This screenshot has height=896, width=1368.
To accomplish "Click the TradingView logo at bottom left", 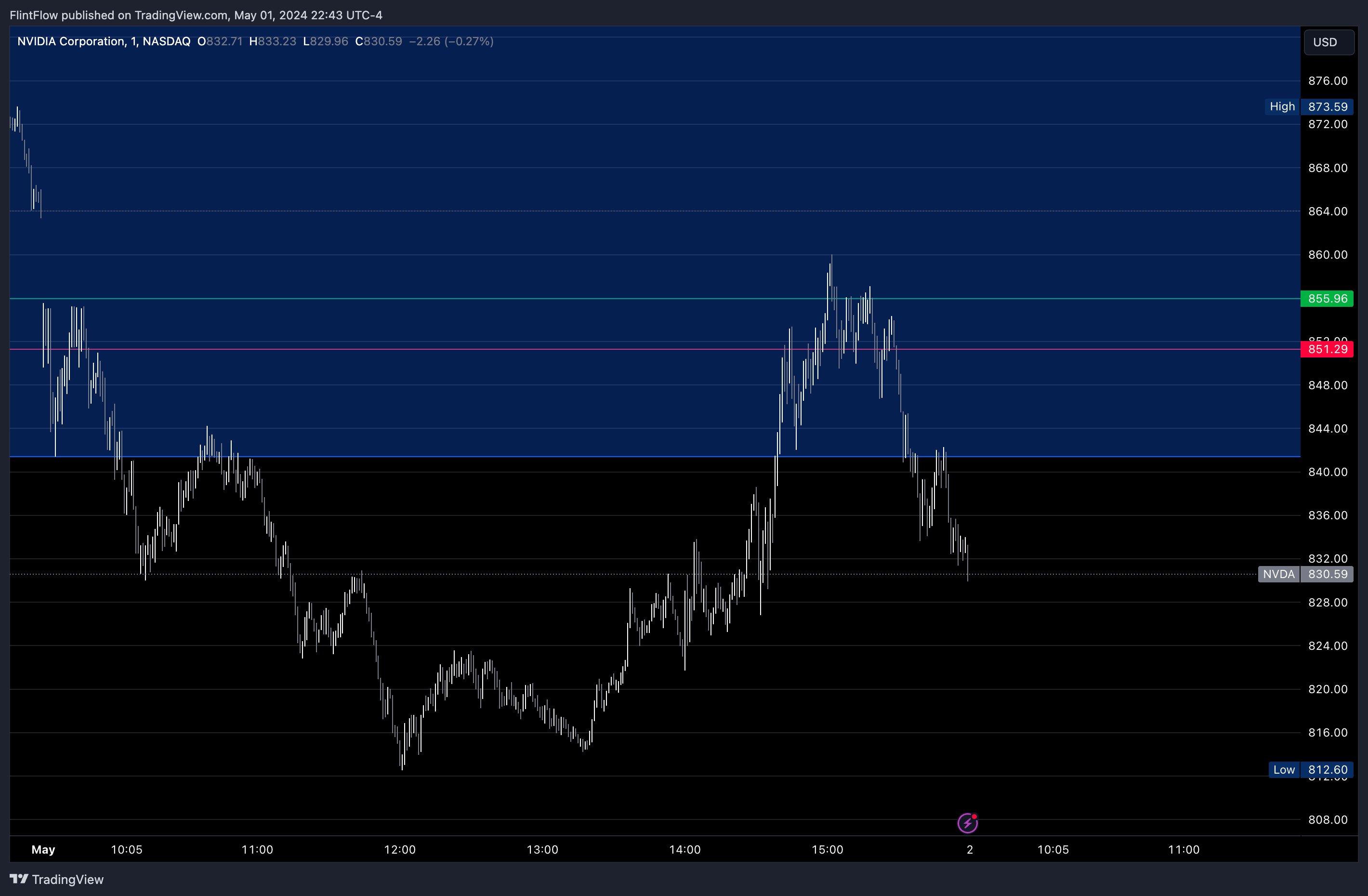I will coord(57,879).
